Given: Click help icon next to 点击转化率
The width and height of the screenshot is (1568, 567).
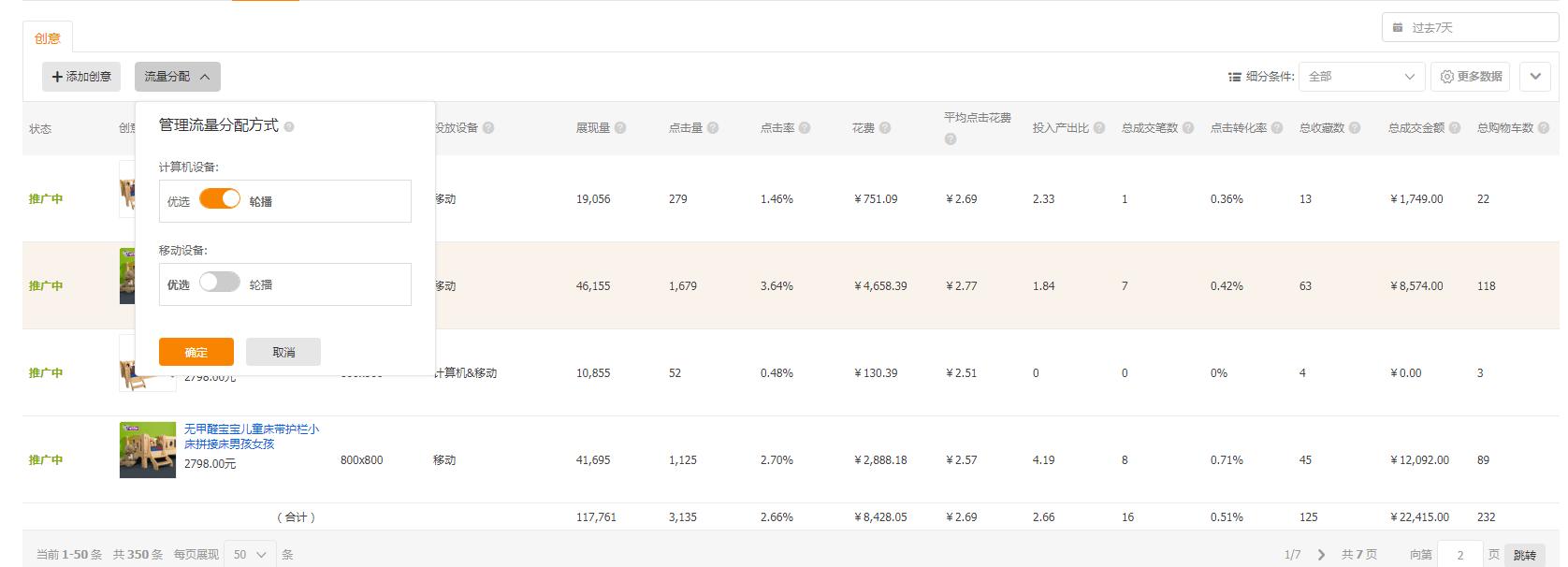Looking at the screenshot, I should pos(1277,128).
